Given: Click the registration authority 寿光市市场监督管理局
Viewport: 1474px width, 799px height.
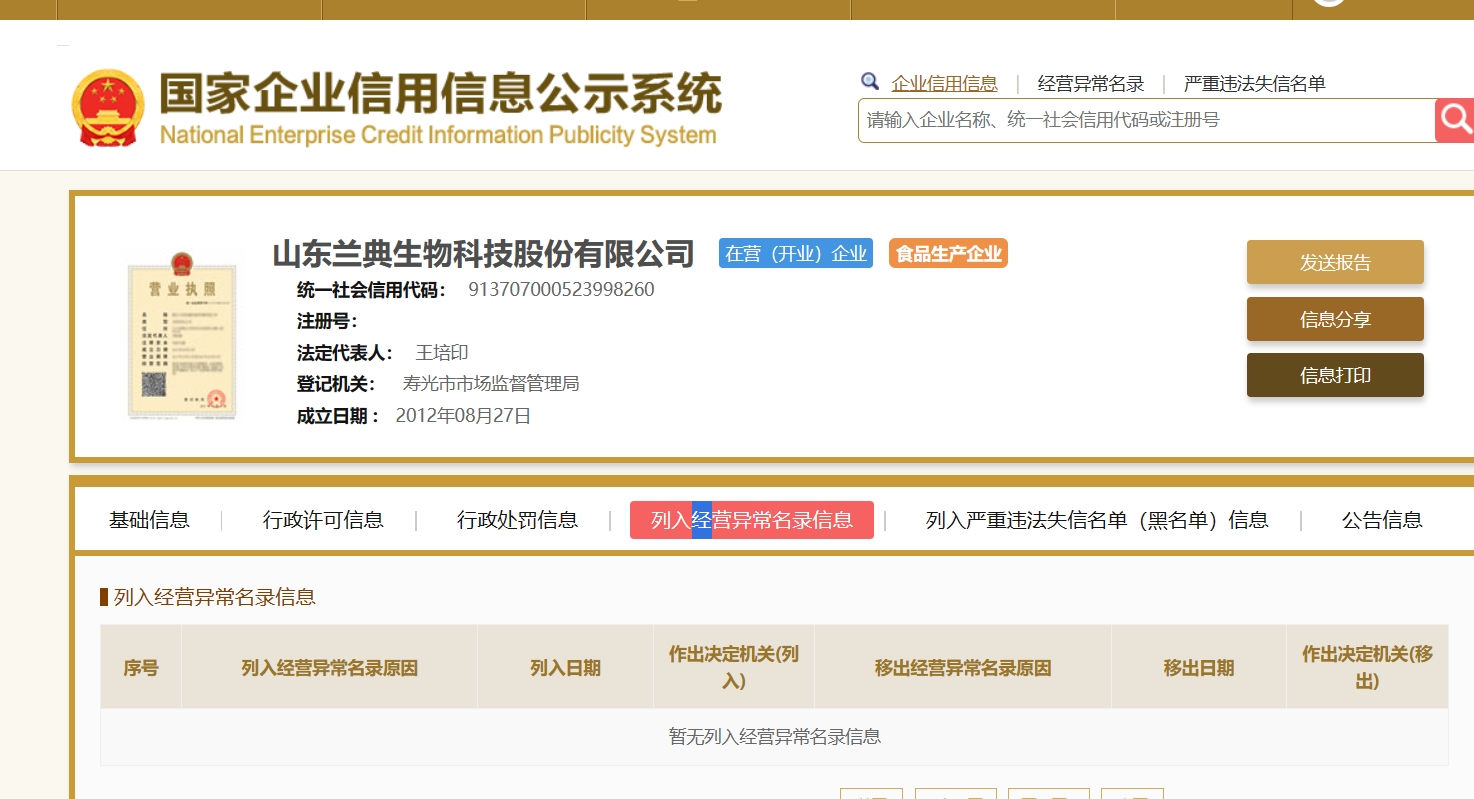Looking at the screenshot, I should pos(491,384).
